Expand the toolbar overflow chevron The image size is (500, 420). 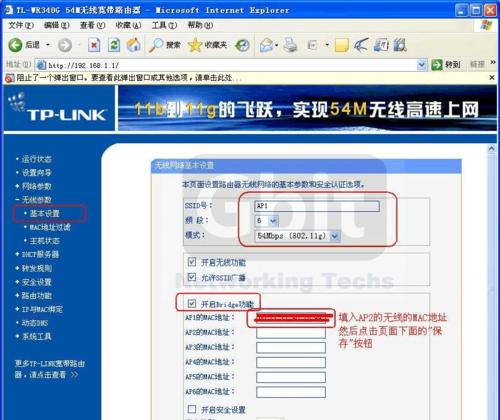click(x=493, y=63)
